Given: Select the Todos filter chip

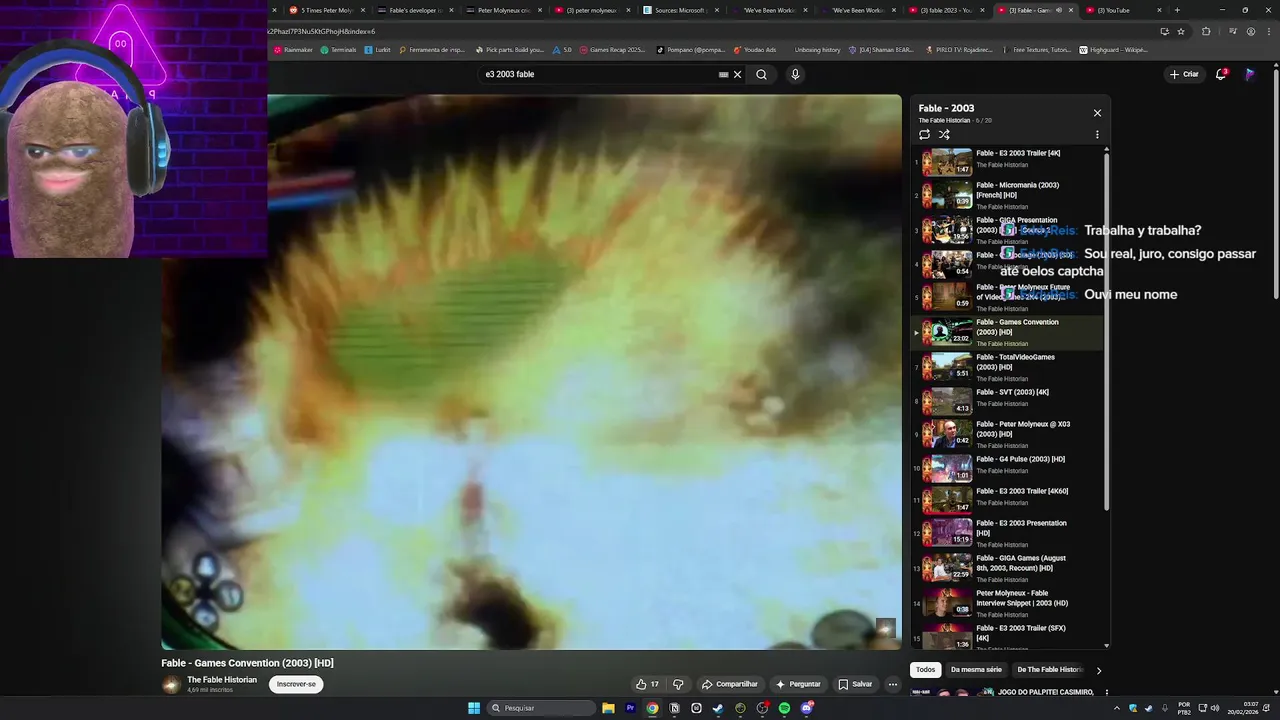Looking at the screenshot, I should (926, 670).
